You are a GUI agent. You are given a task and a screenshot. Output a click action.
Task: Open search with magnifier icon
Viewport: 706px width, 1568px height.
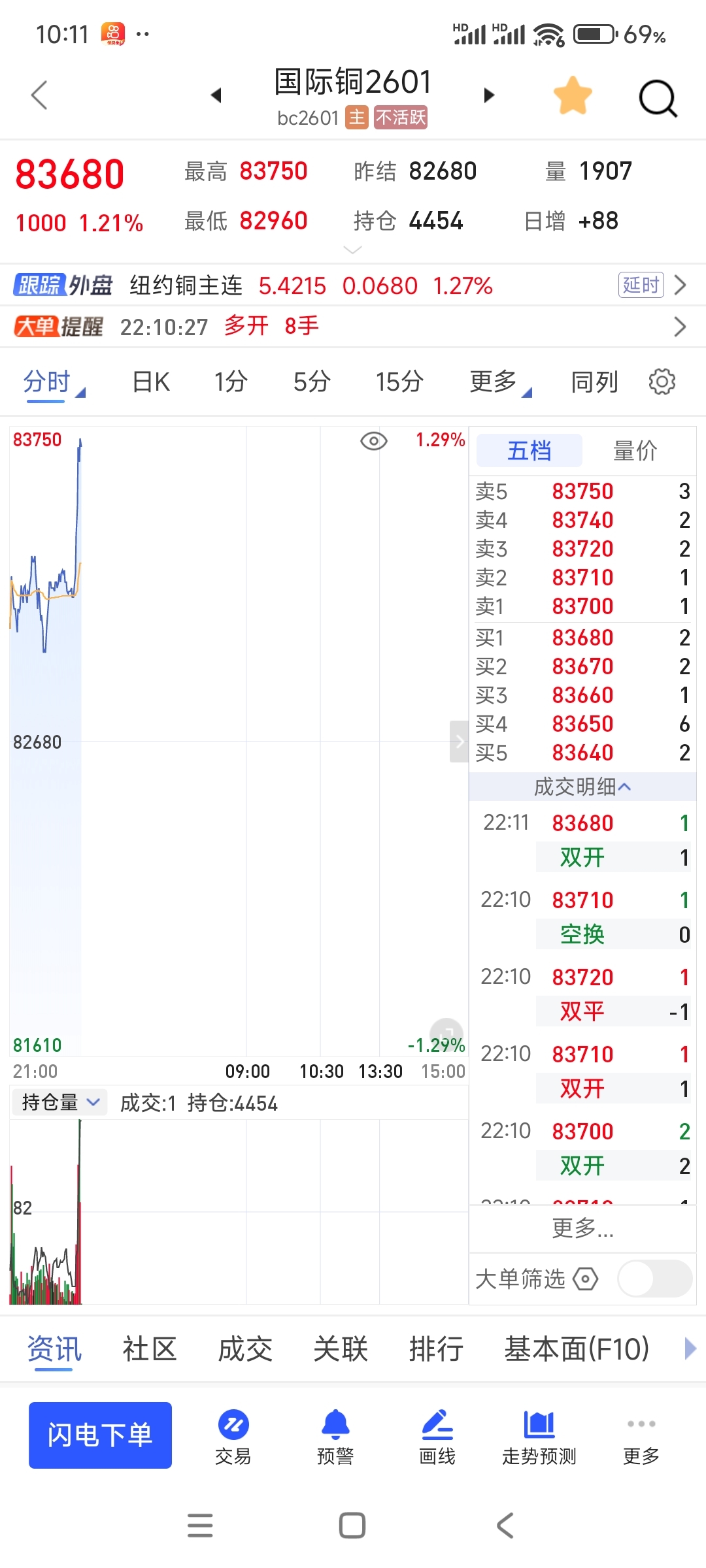(657, 99)
